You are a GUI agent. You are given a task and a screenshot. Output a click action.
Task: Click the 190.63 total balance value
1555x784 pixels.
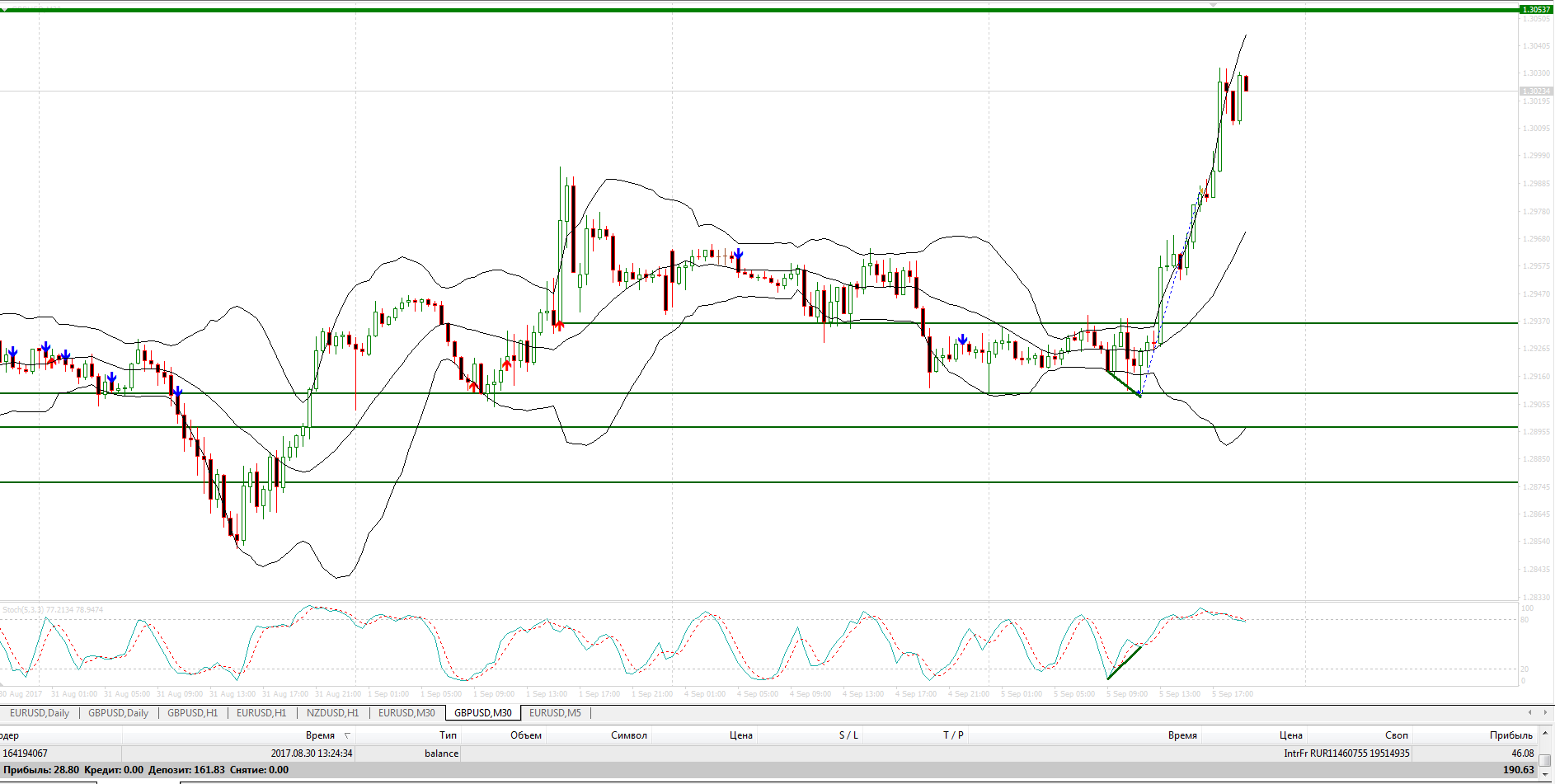point(1519,770)
